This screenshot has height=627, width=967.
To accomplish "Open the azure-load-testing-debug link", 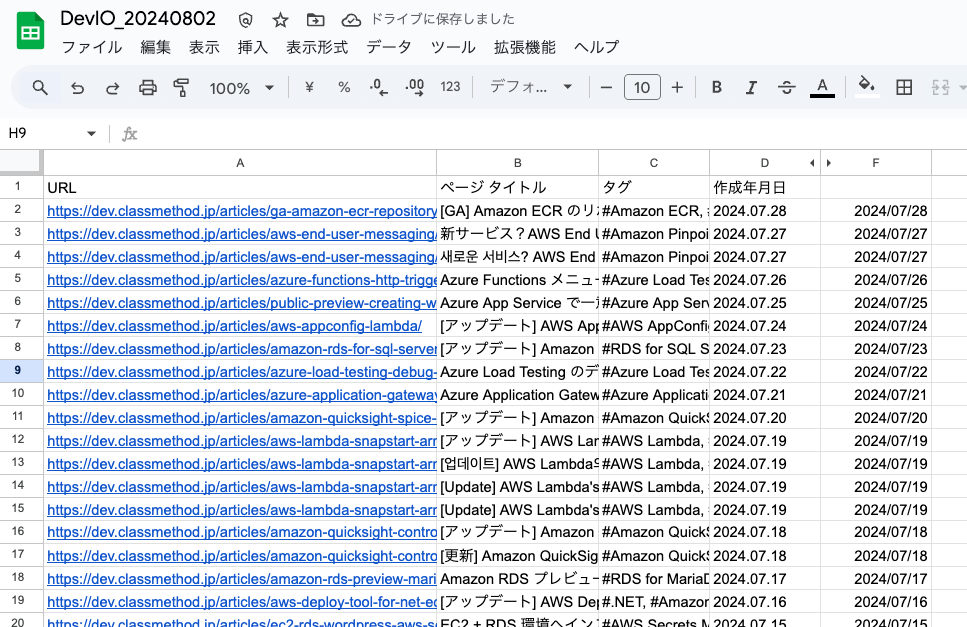I will click(x=242, y=372).
